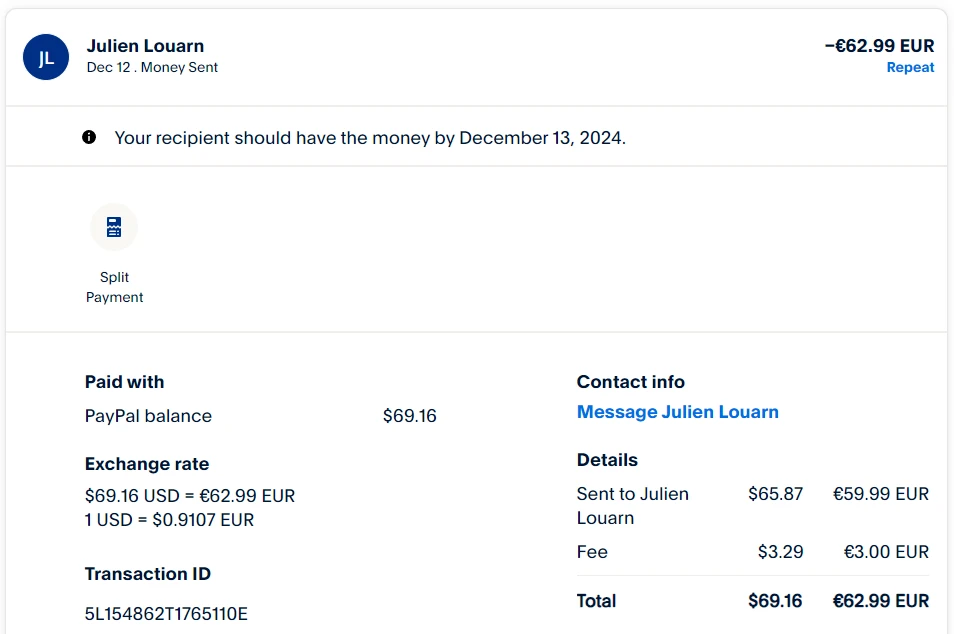This screenshot has height=634, width=954.
Task: Click the Contact info heading
Action: pyautogui.click(x=630, y=382)
